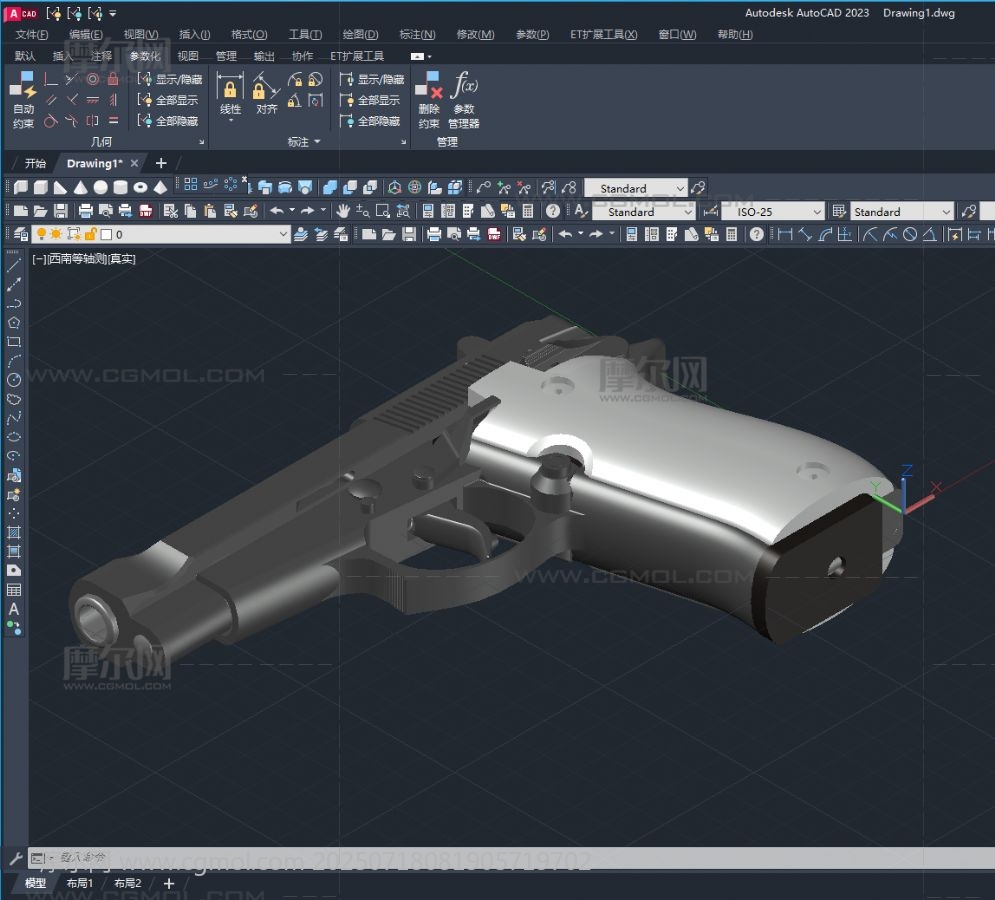Click 全部显示 in the 几何 panel
This screenshot has width=995, height=900.
pos(168,100)
